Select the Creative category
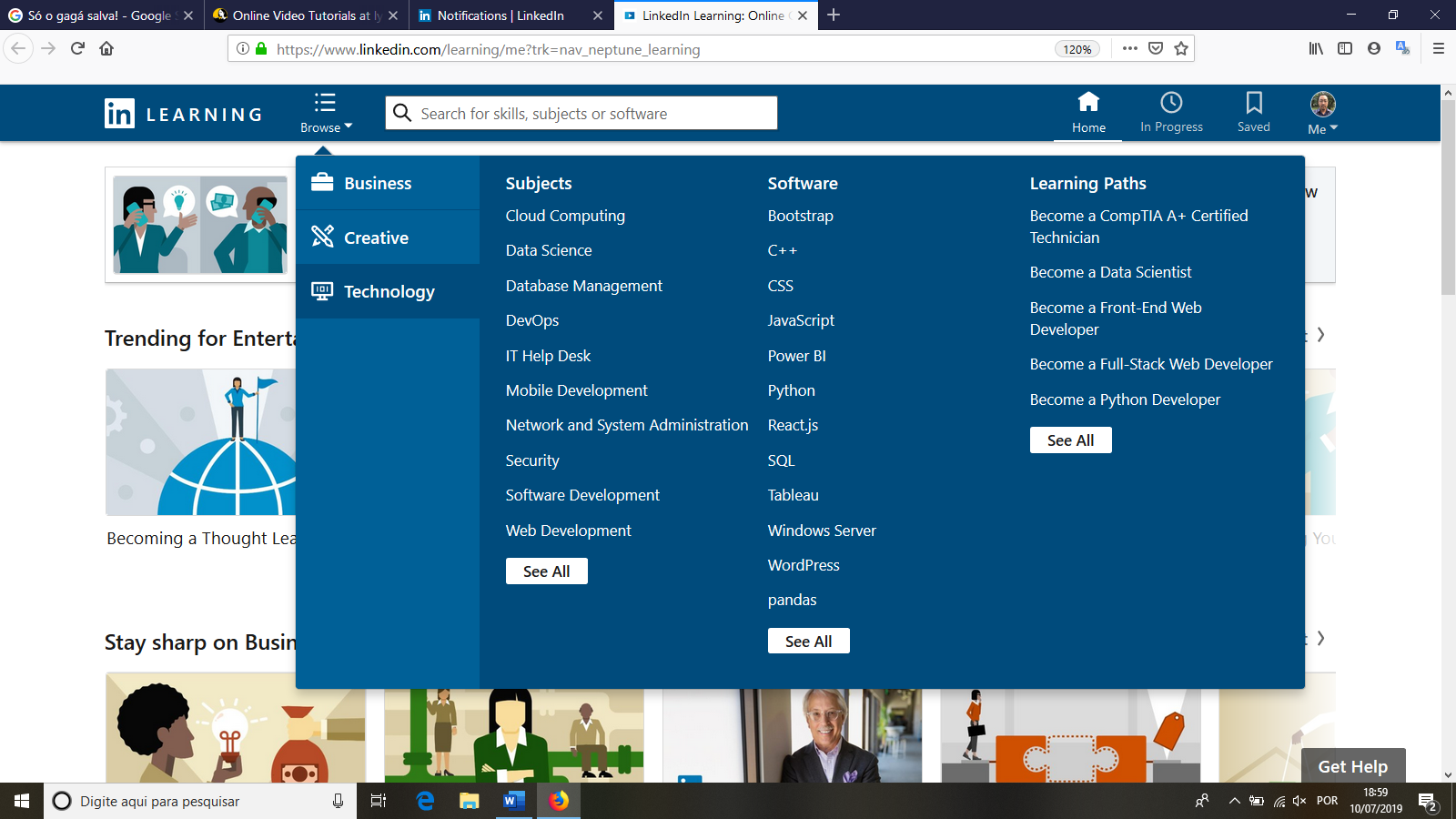 click(x=376, y=238)
